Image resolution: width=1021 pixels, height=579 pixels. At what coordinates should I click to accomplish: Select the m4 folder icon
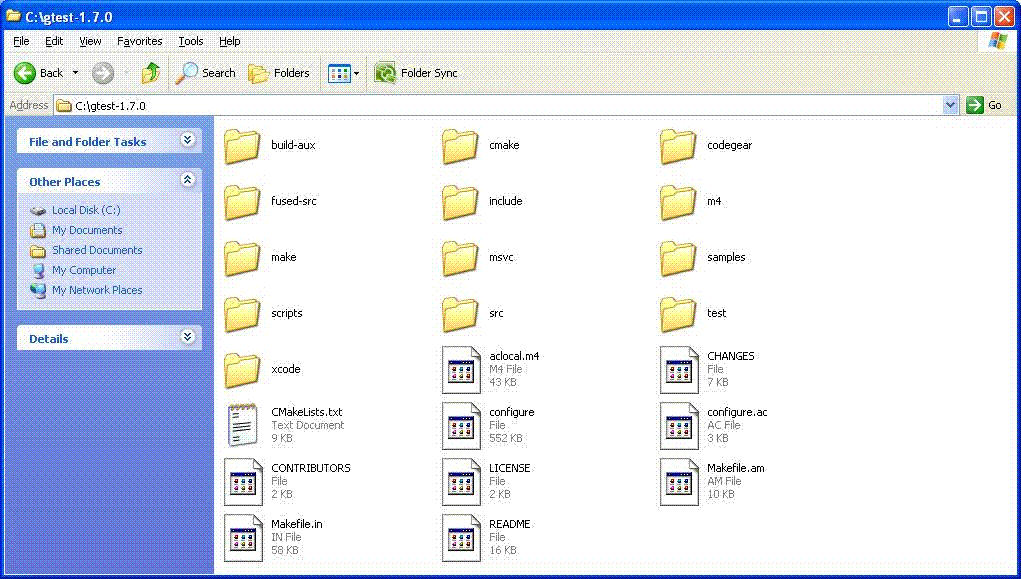point(678,202)
